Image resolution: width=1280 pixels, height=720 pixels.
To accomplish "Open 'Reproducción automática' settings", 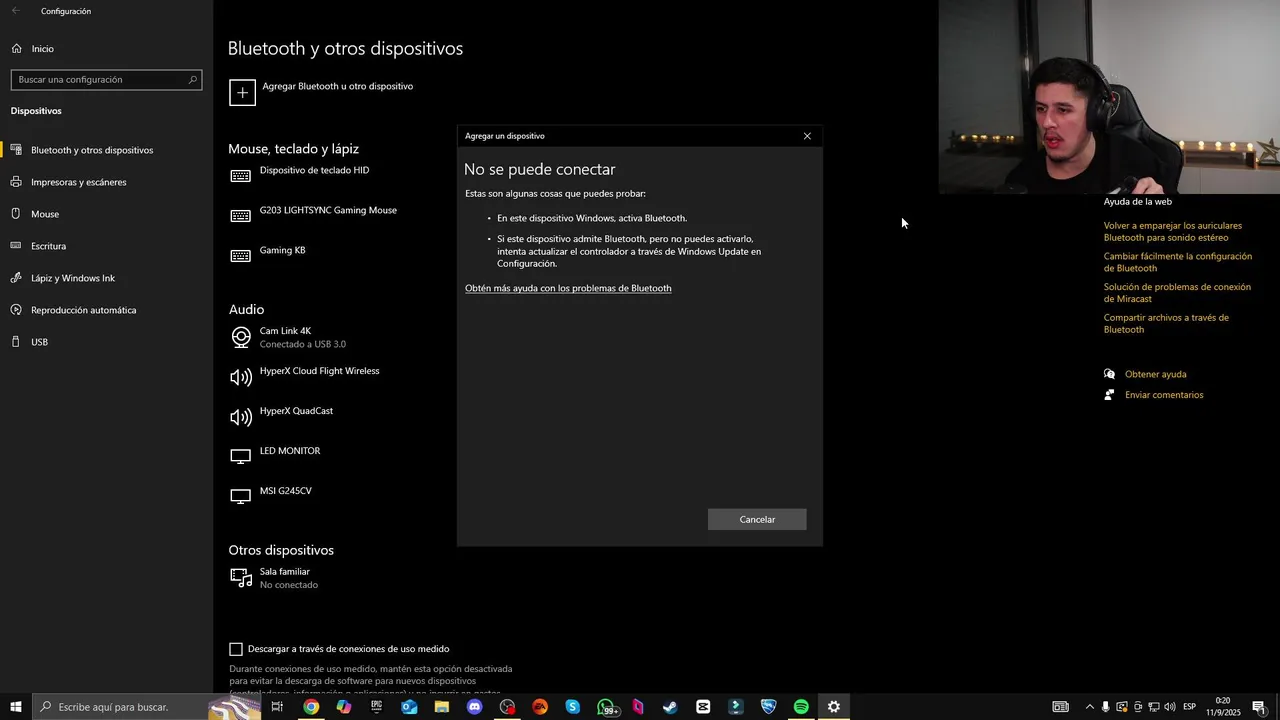I will (83, 310).
